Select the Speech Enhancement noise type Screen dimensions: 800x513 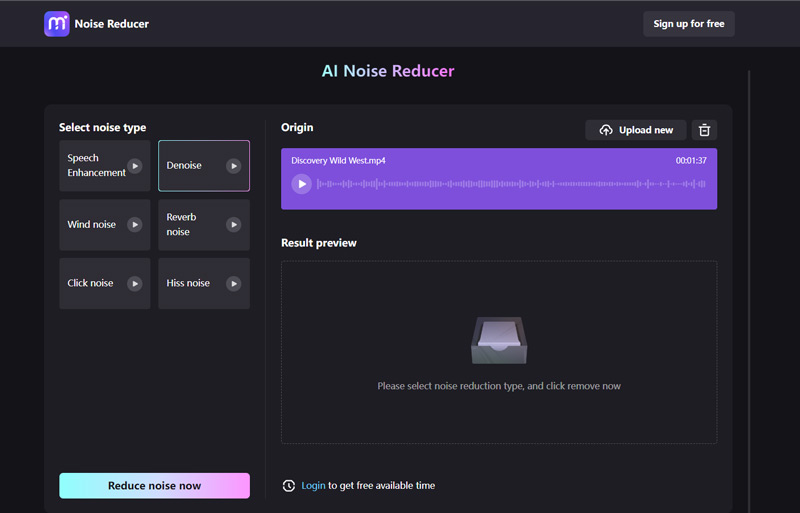105,166
